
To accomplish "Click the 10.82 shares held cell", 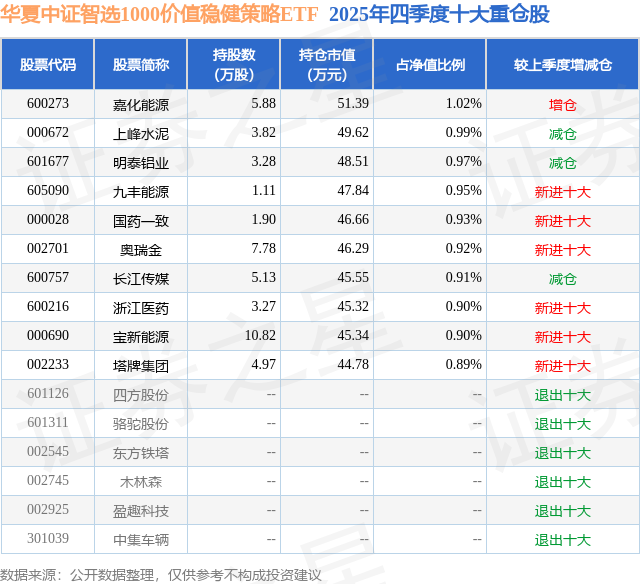I will [260, 335].
